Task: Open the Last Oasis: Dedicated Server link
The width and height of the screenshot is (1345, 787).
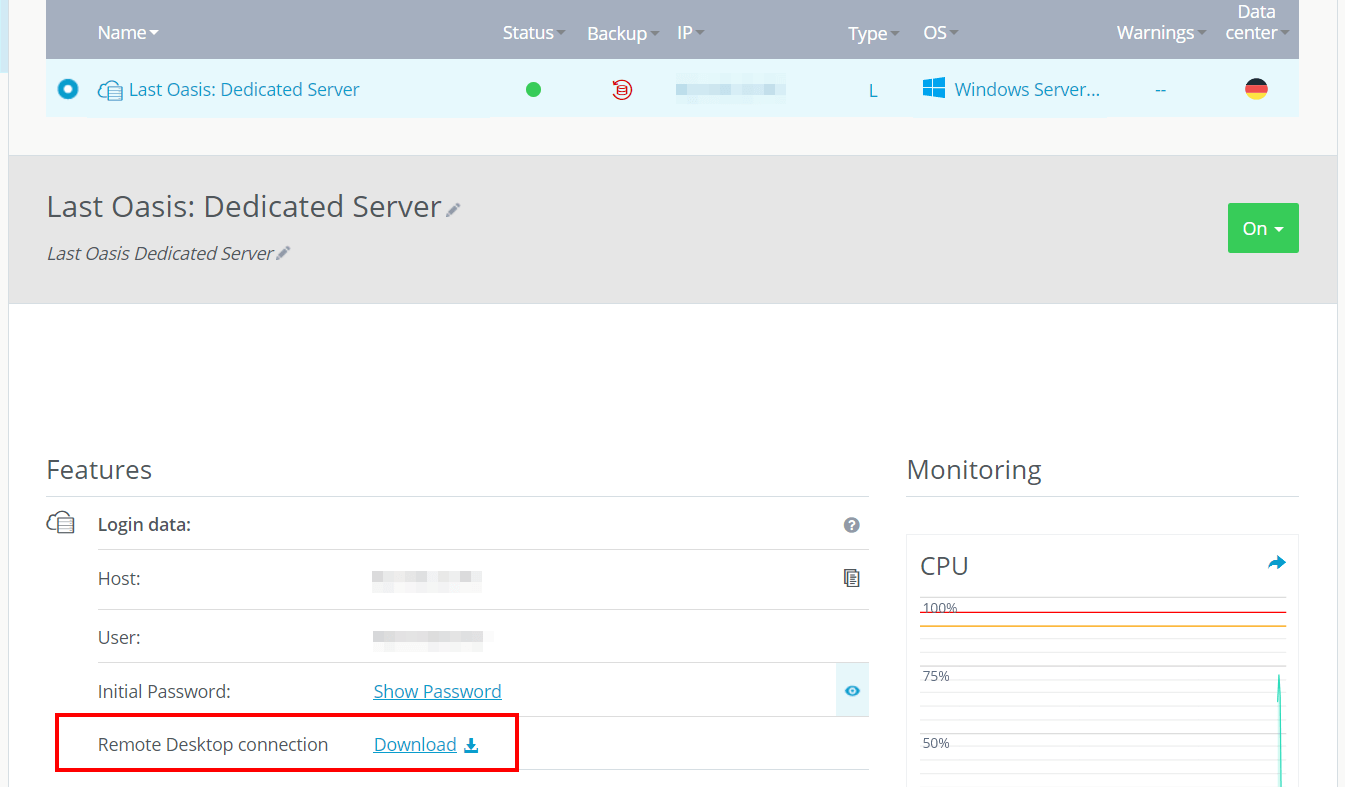Action: 244,90
